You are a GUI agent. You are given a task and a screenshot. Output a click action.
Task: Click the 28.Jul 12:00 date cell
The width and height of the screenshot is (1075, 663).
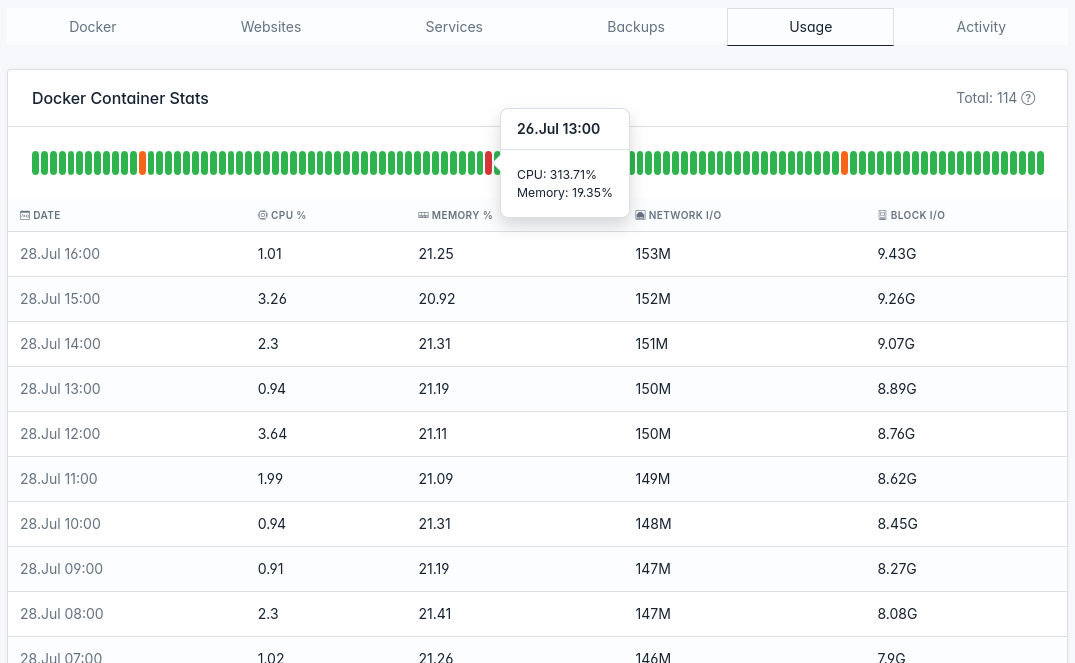(60, 434)
